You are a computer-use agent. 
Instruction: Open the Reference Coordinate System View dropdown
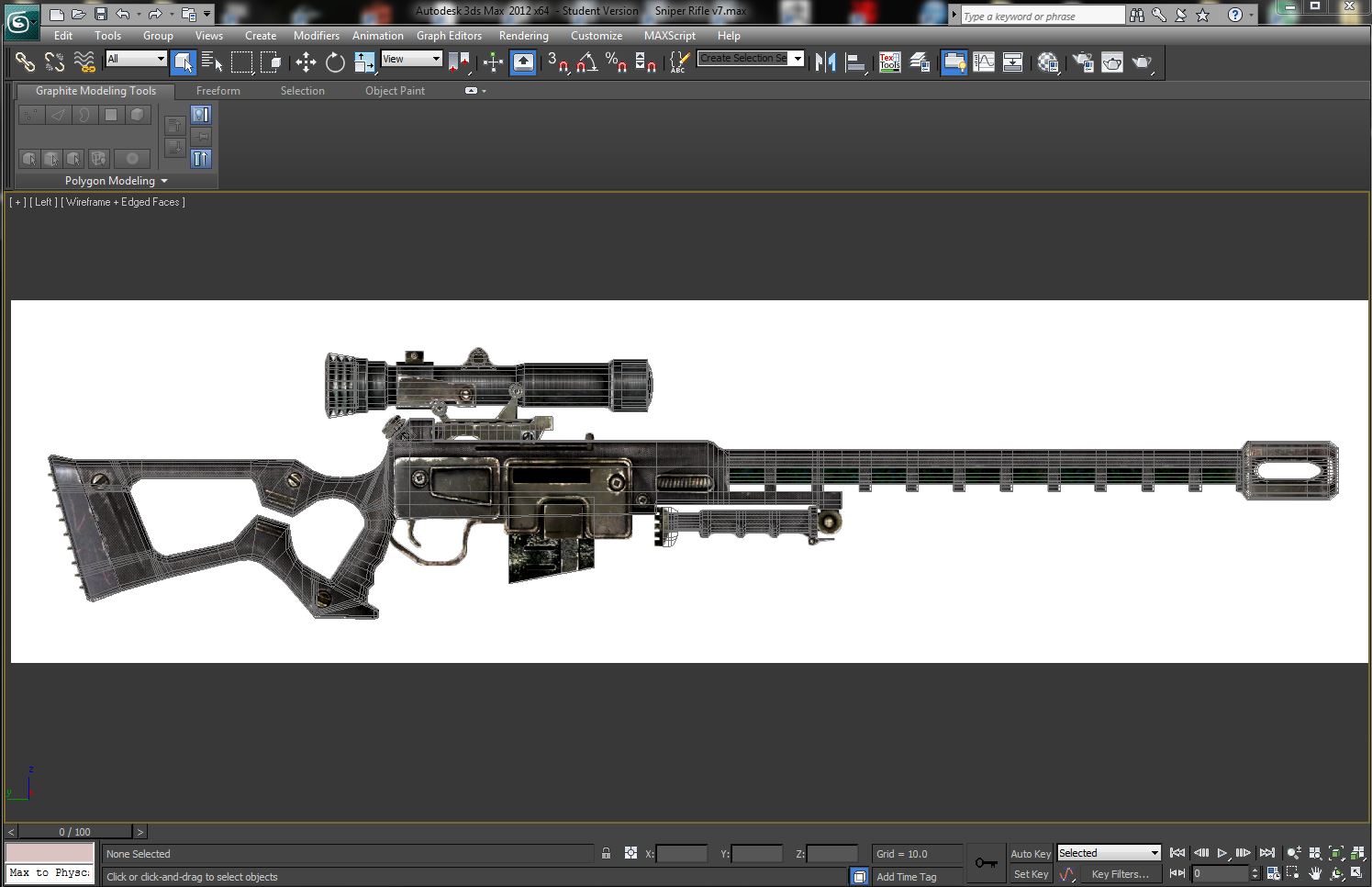click(x=411, y=58)
